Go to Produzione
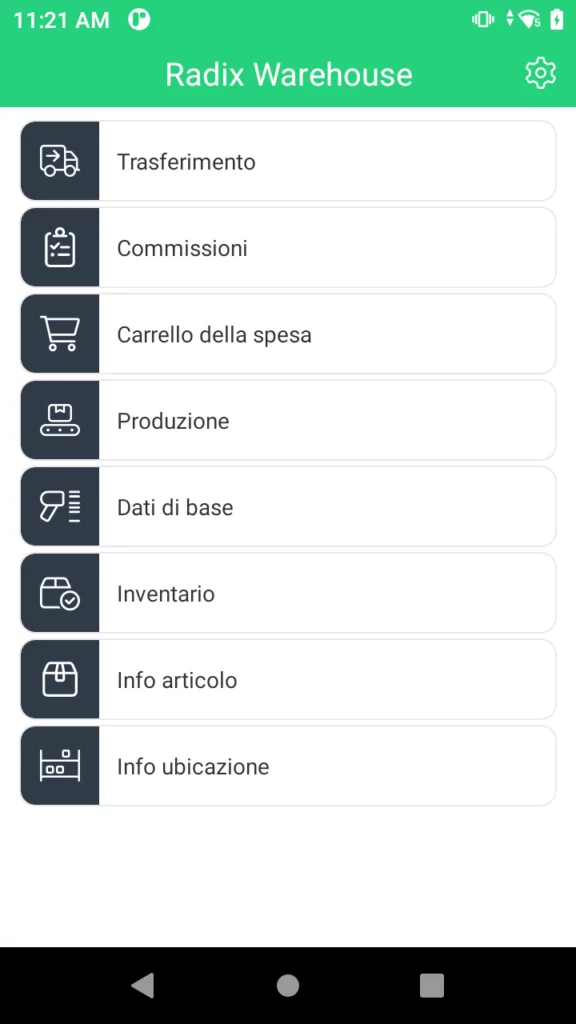 pyautogui.click(x=288, y=421)
